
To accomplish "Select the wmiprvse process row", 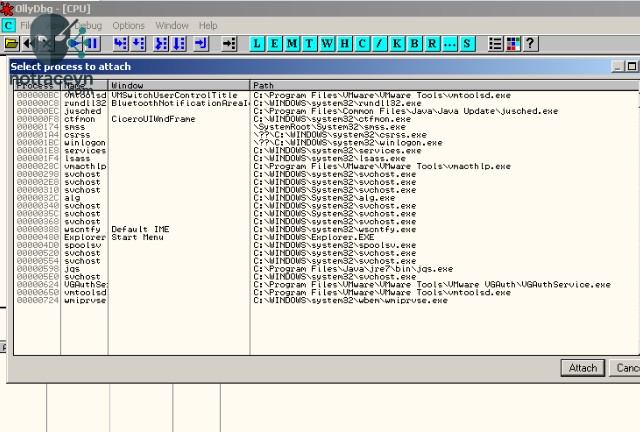I will (x=327, y=301).
